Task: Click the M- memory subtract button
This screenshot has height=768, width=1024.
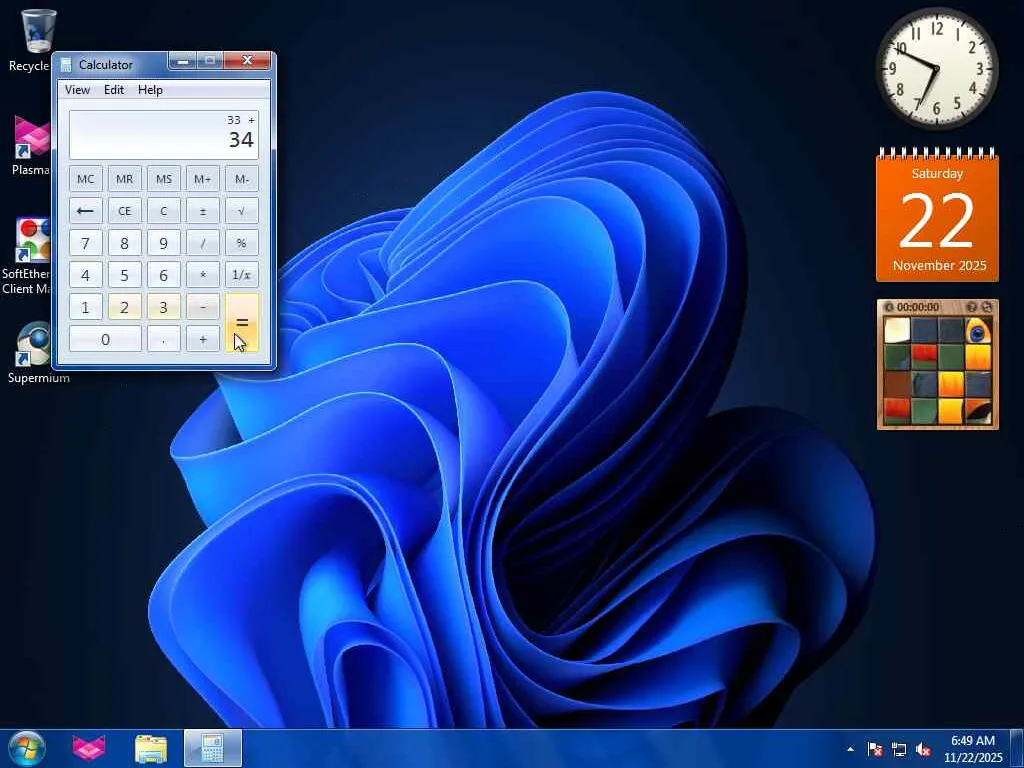Action: [242, 179]
